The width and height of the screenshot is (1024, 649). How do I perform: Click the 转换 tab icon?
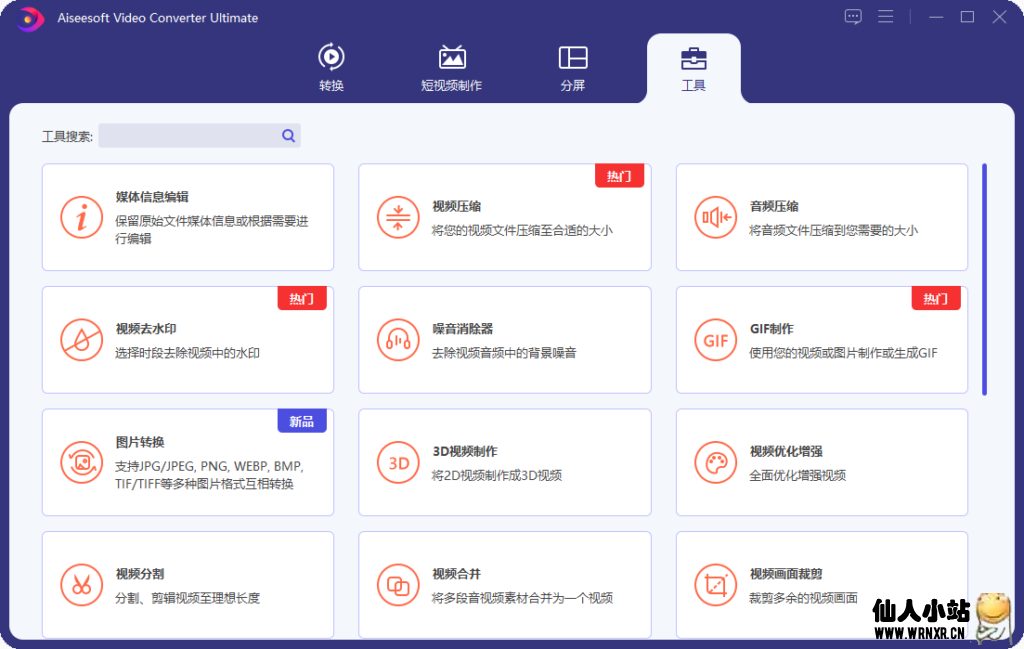click(331, 57)
